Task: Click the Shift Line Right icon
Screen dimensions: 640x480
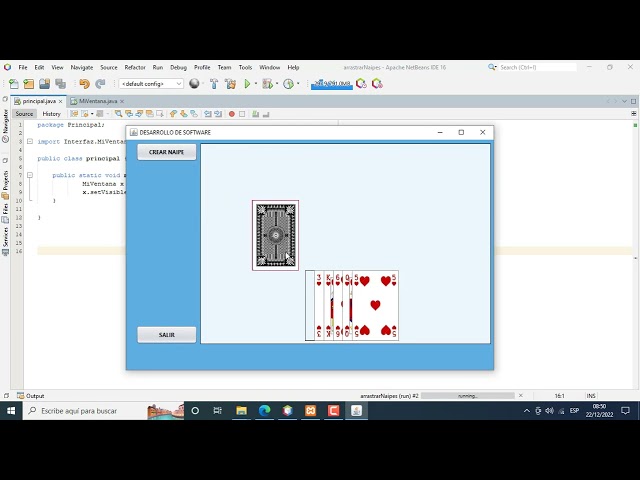Action: pyautogui.click(x=218, y=114)
